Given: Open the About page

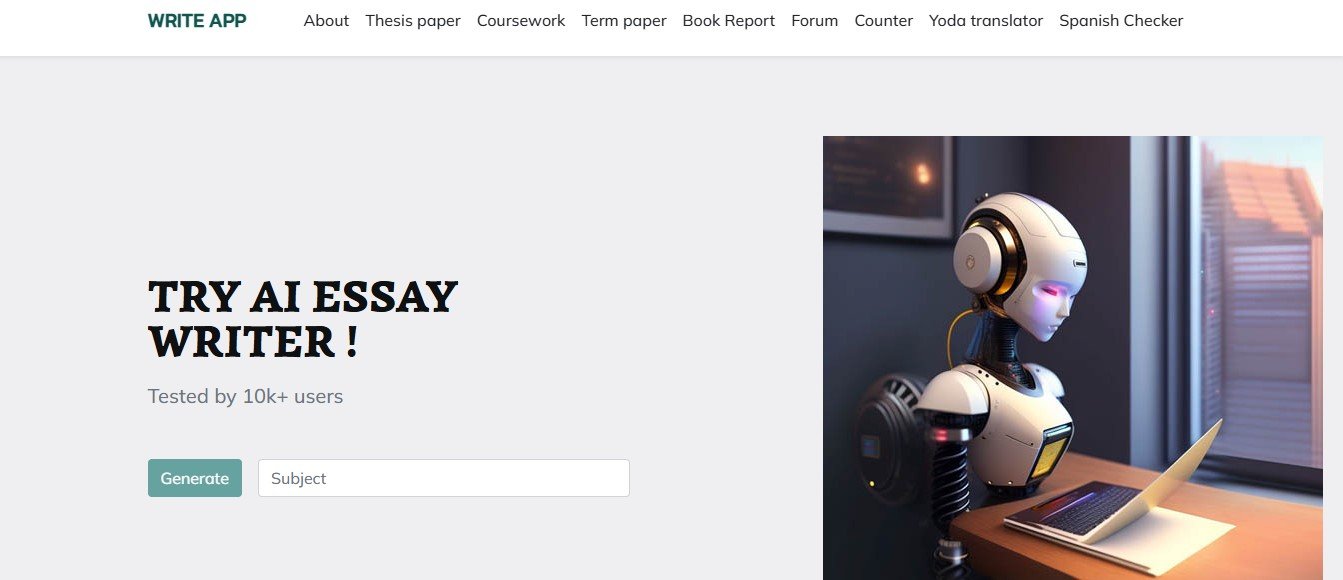Looking at the screenshot, I should tap(326, 20).
